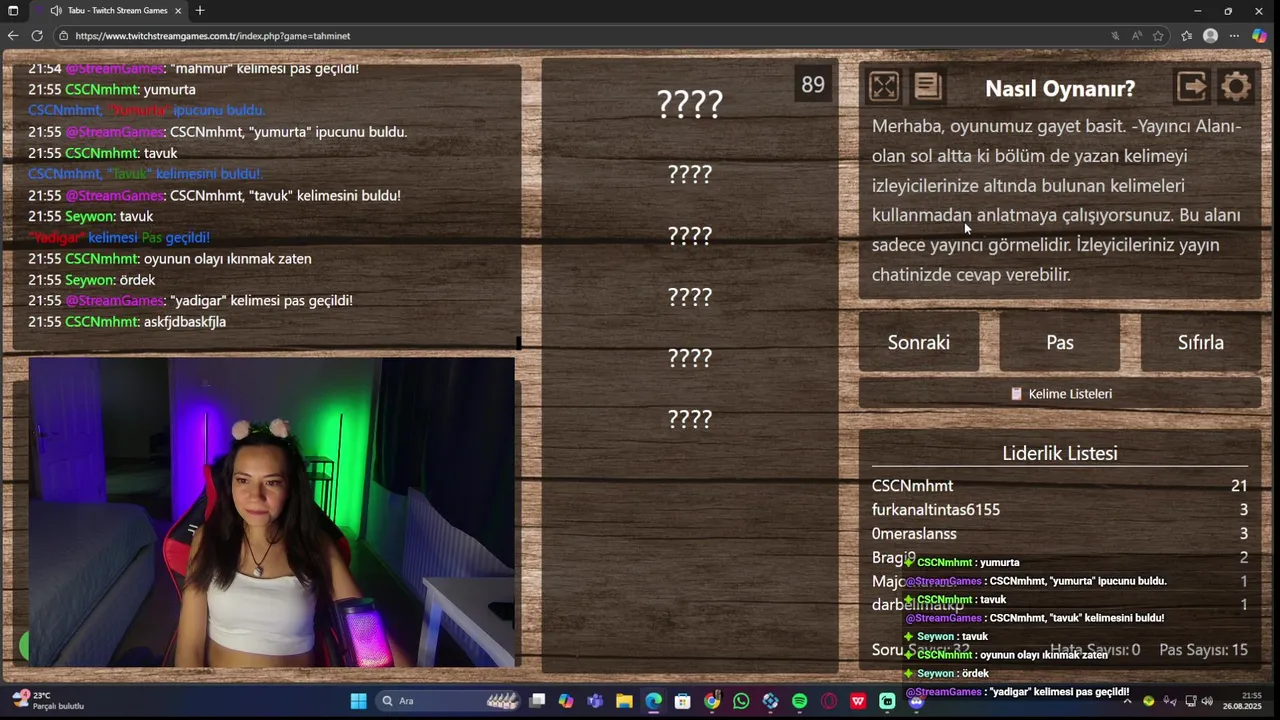Click the Pas Sayısı: 15 stat
Image resolution: width=1280 pixels, height=720 pixels.
1203,649
